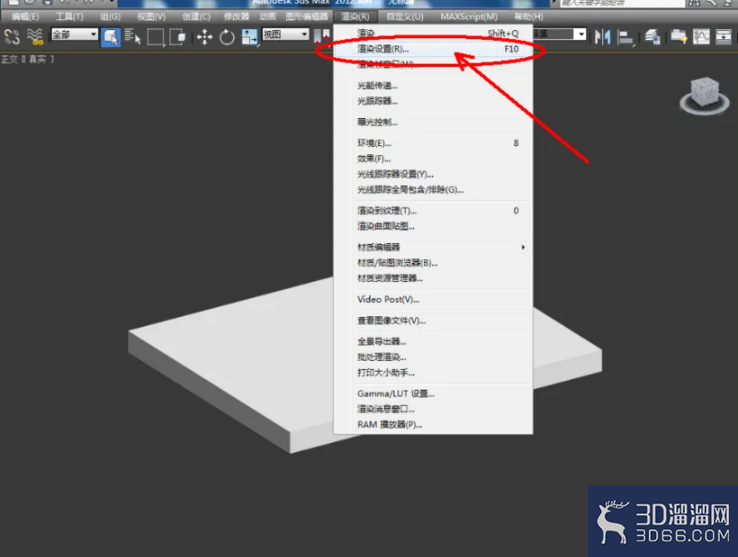Select 渲染 Shift+Q menu entry
This screenshot has height=557, width=738.
433,33
